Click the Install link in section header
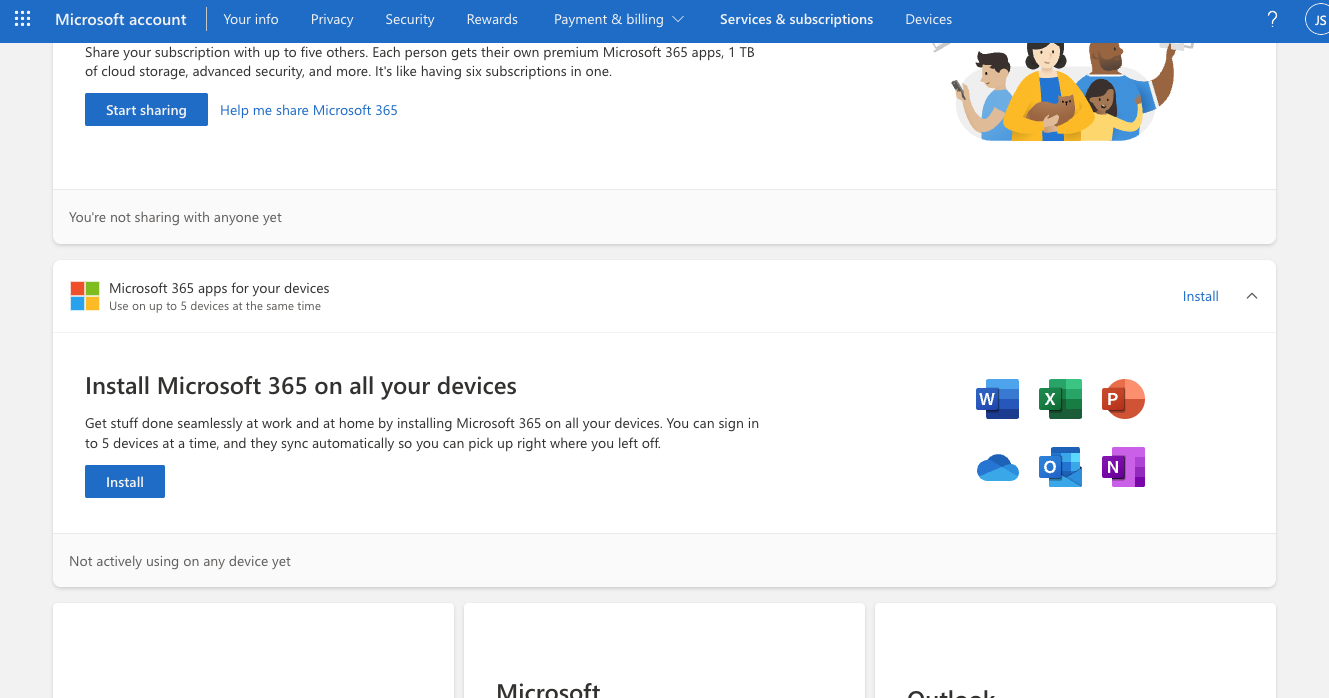Screen dimensions: 1329x698 tap(1201, 296)
